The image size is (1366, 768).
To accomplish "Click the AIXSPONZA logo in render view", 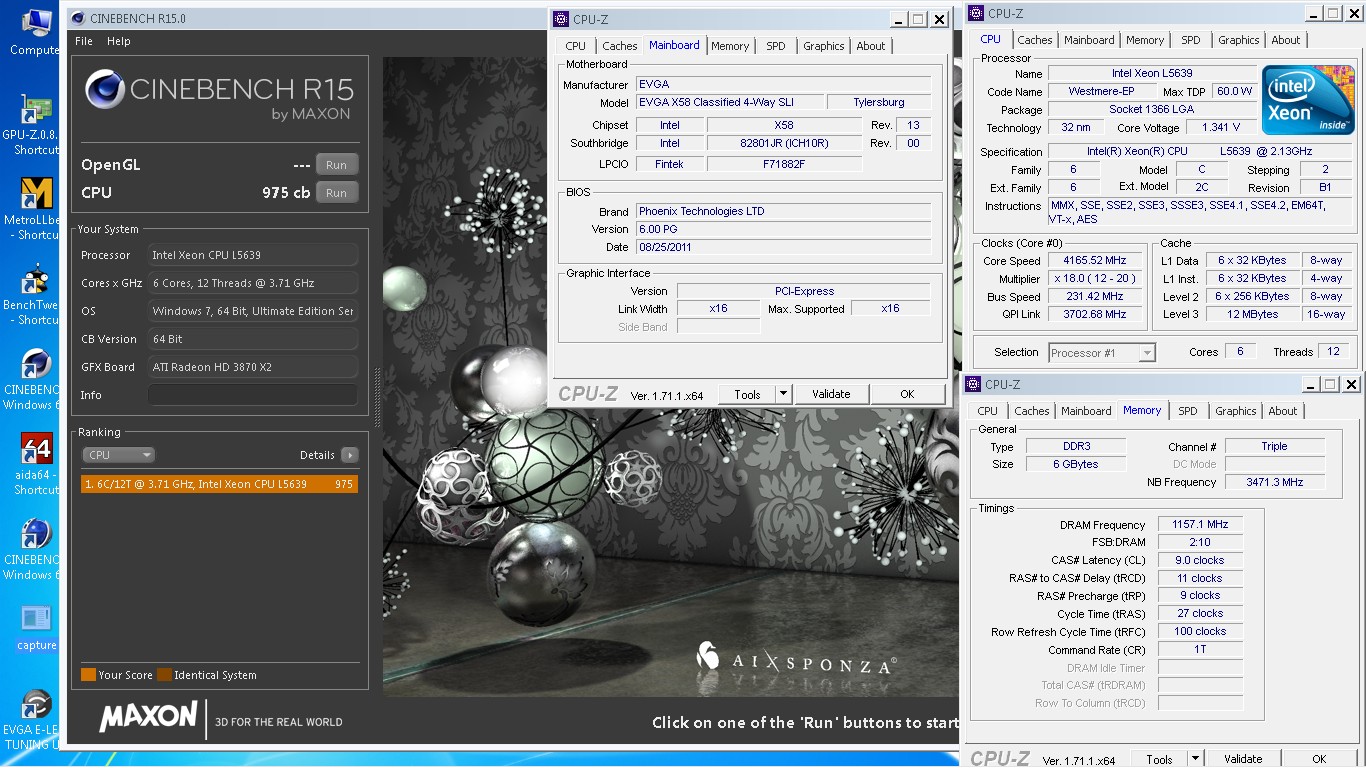I will click(796, 659).
